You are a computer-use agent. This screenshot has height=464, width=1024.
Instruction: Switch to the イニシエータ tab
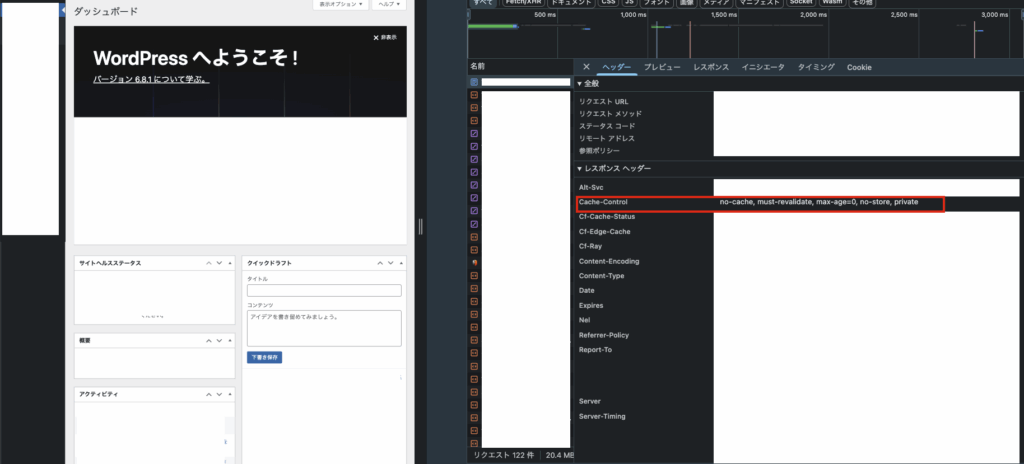(x=763, y=67)
